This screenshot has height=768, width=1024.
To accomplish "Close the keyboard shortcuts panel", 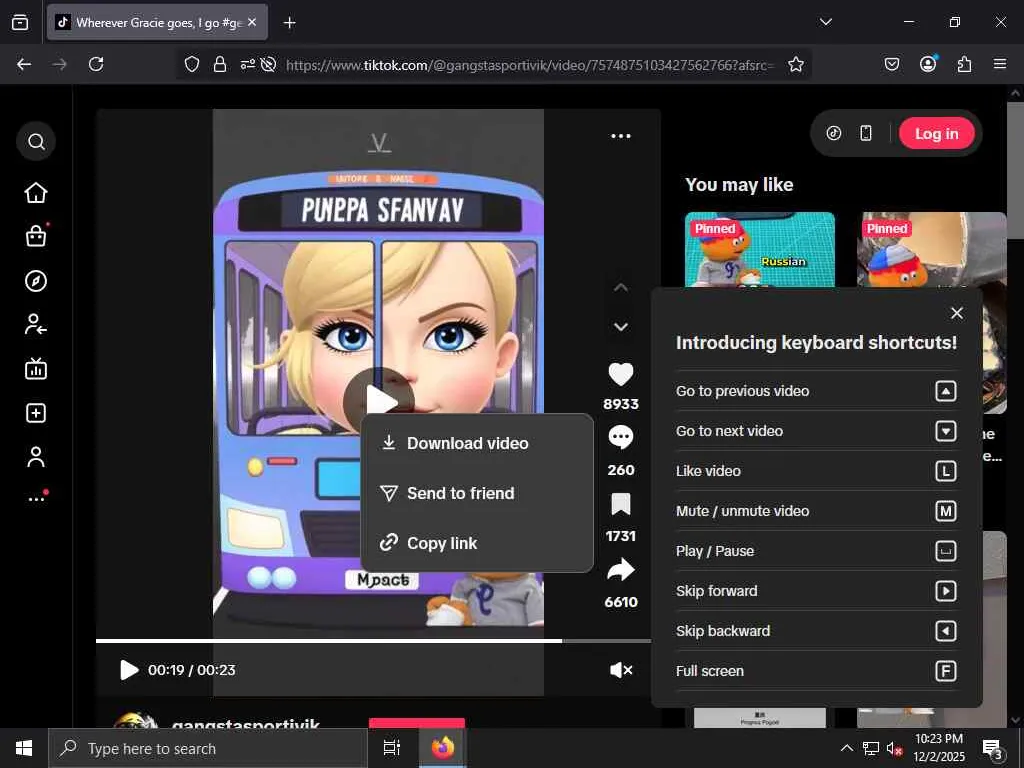I will 957,313.
